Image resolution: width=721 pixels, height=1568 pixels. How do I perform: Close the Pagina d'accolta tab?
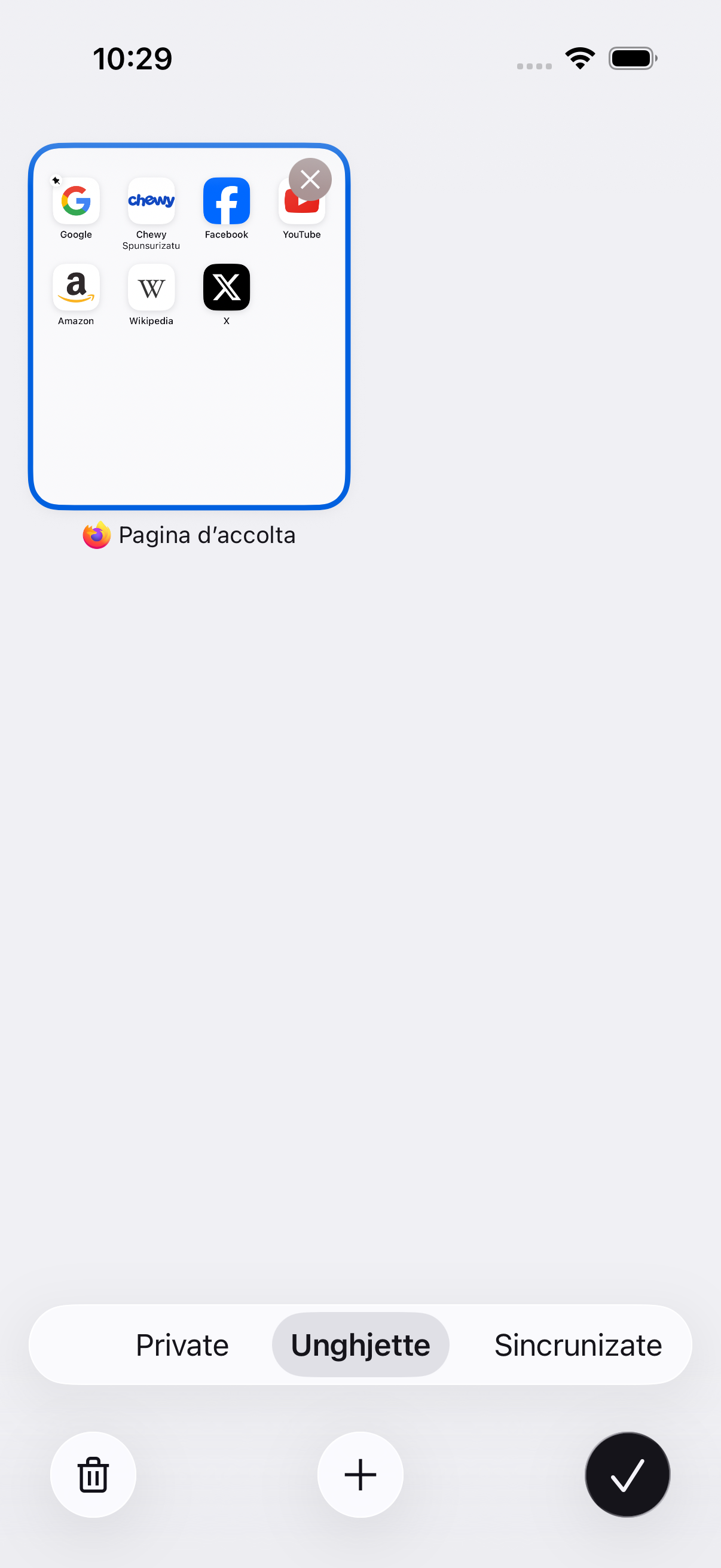pyautogui.click(x=310, y=179)
